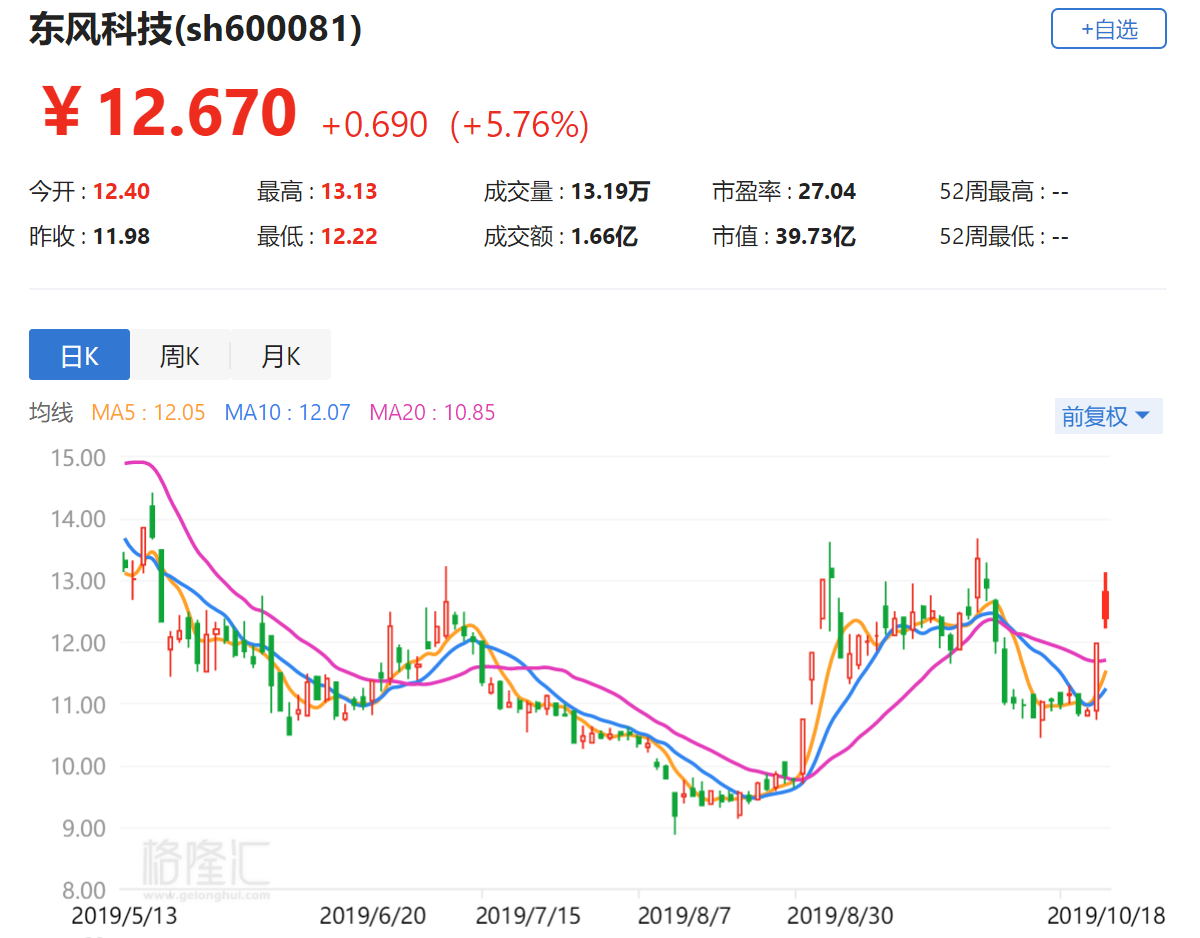Click the 成交额 turnover 1.66亿

(604, 237)
